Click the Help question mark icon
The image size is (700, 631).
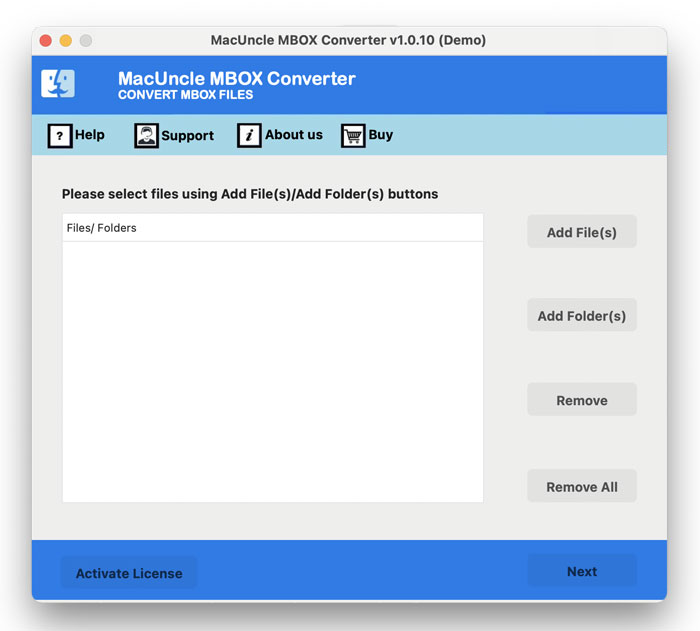(x=60, y=135)
